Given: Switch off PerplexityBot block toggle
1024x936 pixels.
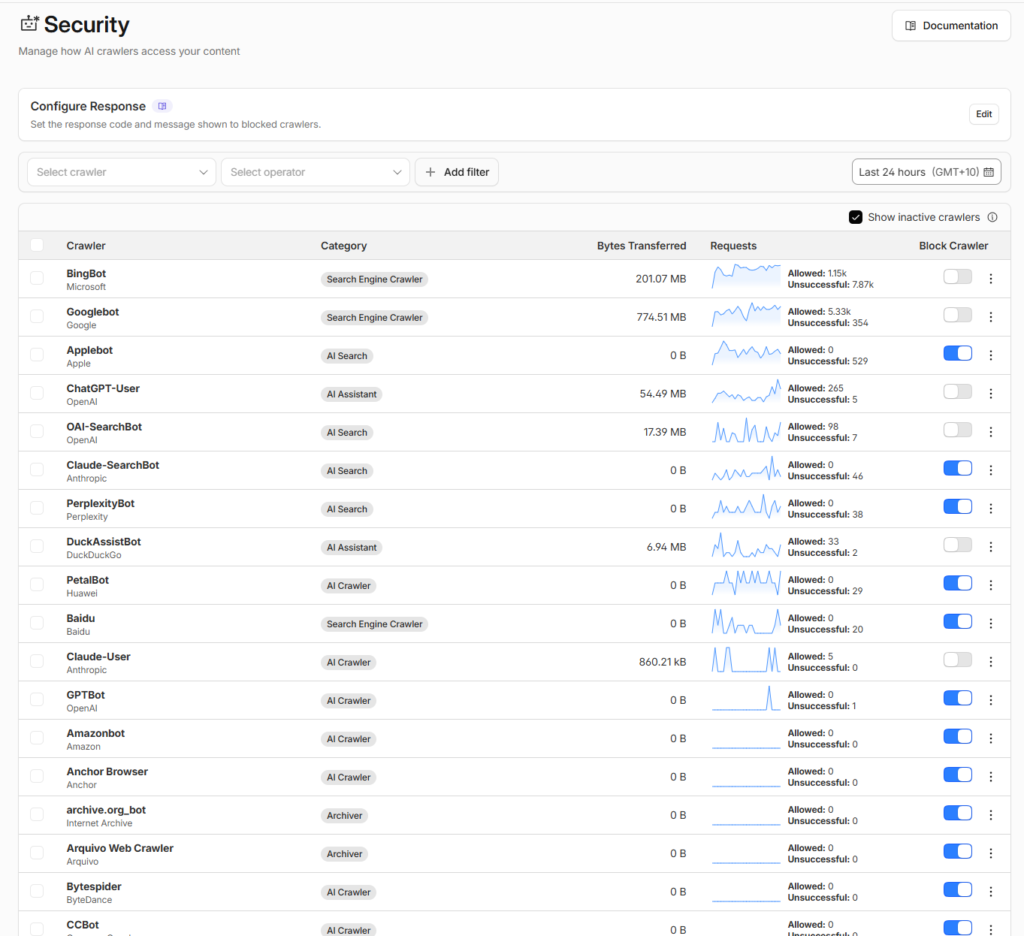Looking at the screenshot, I should [x=957, y=507].
